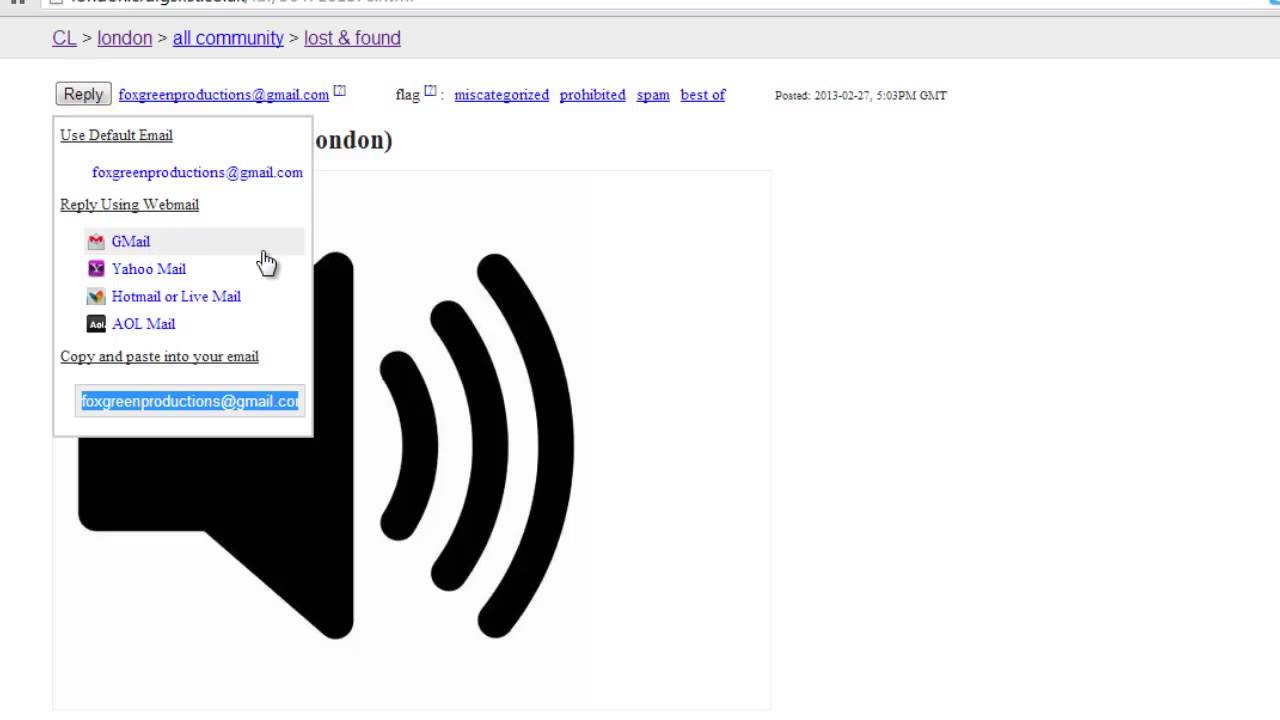This screenshot has width=1280, height=720.
Task: Click the AOL Mail black icon
Action: (96, 324)
